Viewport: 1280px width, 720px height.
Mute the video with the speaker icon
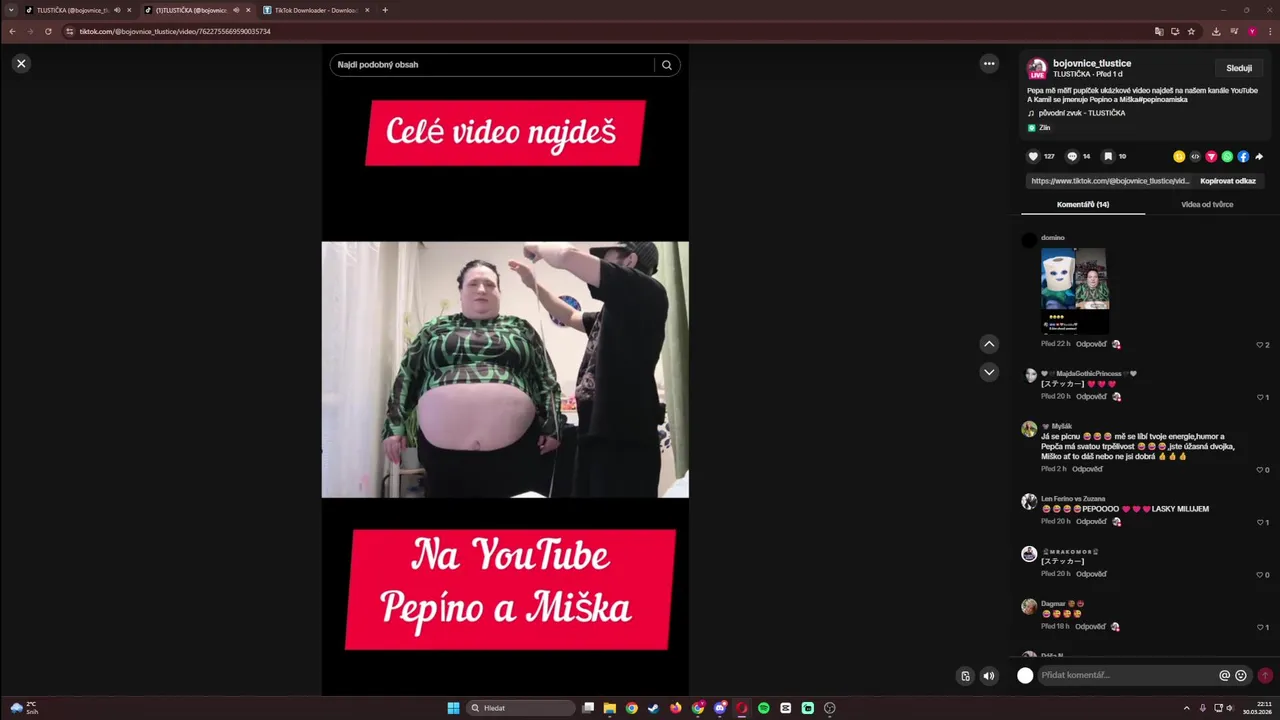989,676
